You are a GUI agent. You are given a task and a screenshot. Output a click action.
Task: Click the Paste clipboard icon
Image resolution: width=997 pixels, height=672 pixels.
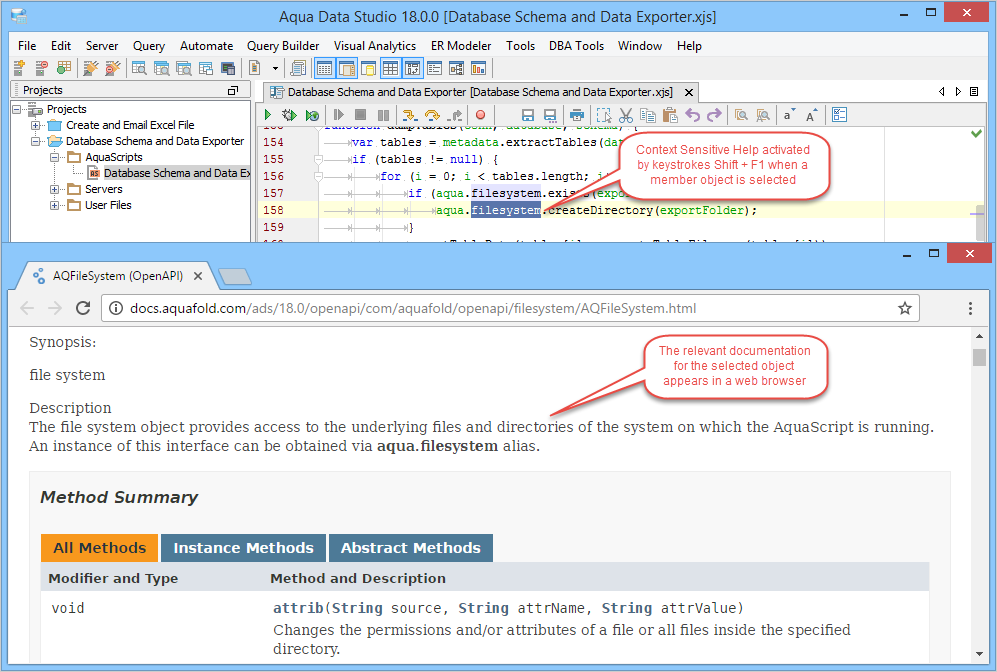tap(670, 115)
